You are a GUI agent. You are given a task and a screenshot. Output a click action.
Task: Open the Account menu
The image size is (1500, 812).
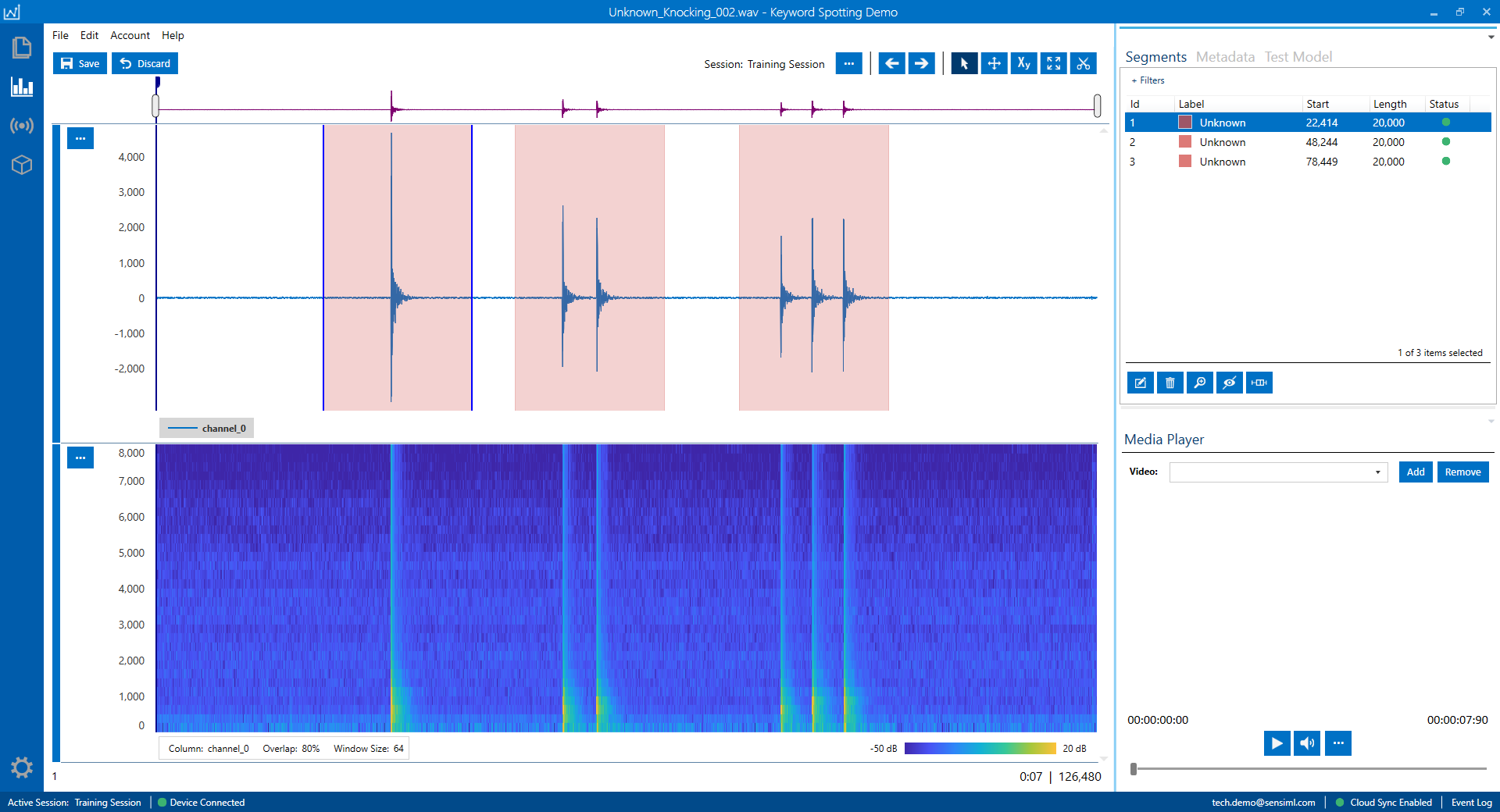click(130, 35)
